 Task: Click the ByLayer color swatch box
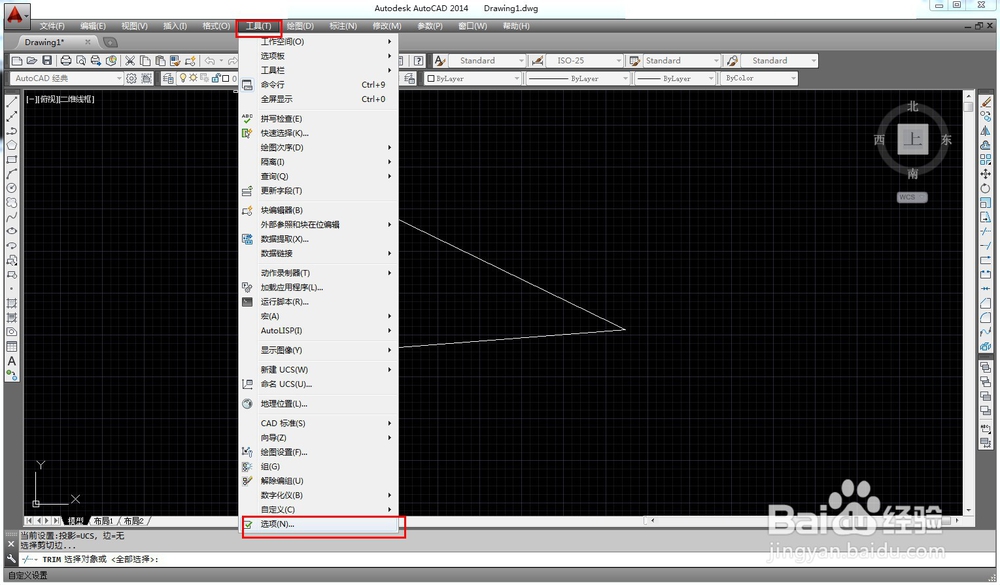coord(431,78)
